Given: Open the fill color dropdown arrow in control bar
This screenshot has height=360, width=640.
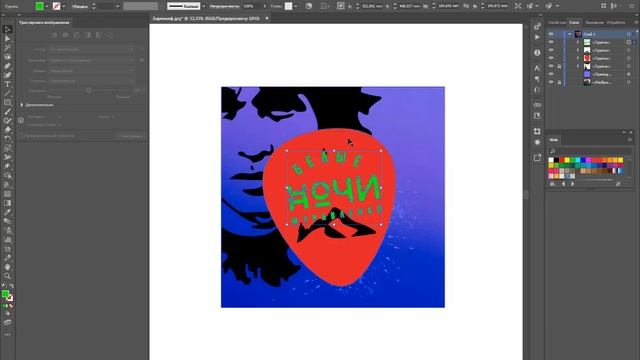Looking at the screenshot, I should pos(47,6).
